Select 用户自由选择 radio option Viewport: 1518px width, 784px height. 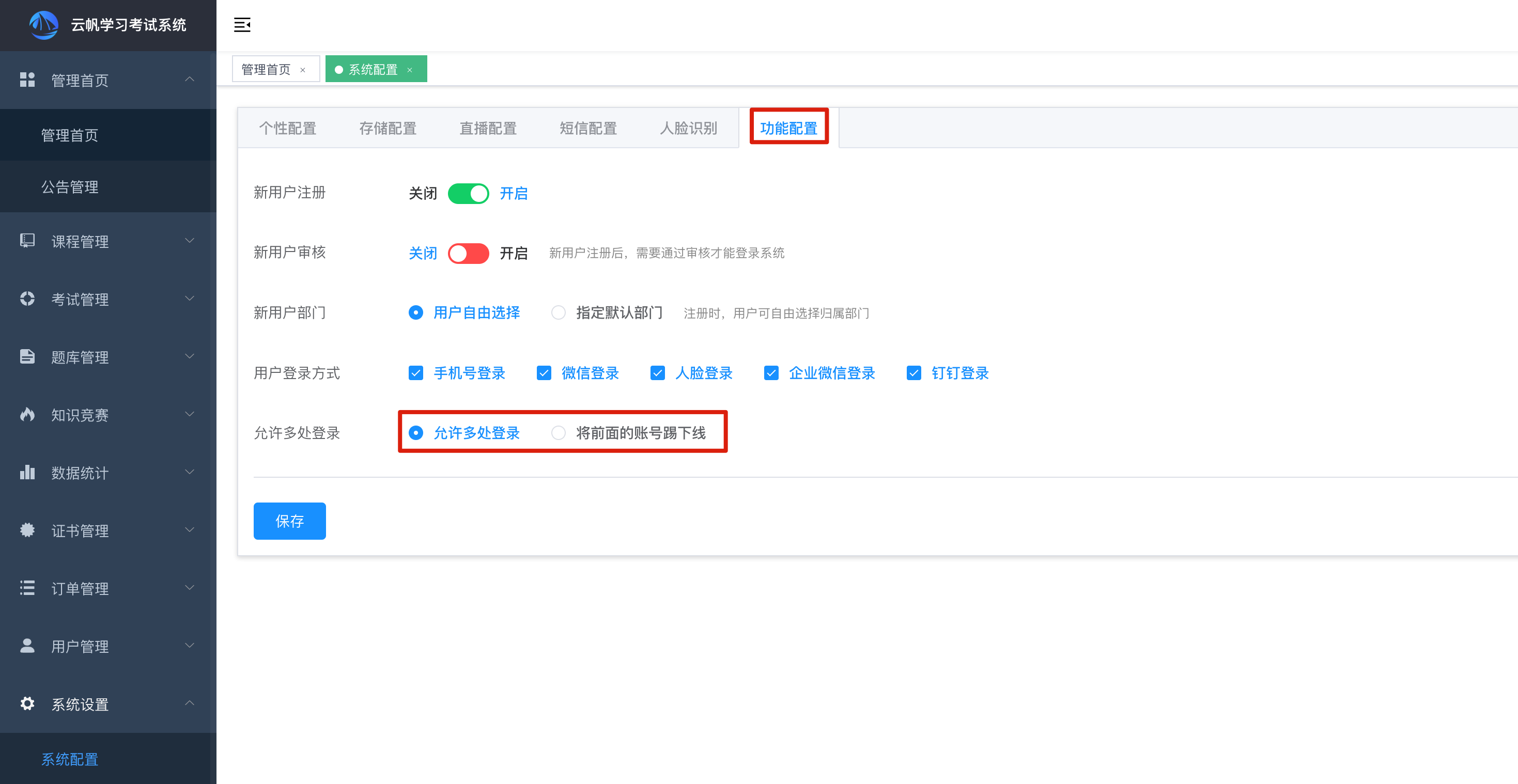[464, 313]
